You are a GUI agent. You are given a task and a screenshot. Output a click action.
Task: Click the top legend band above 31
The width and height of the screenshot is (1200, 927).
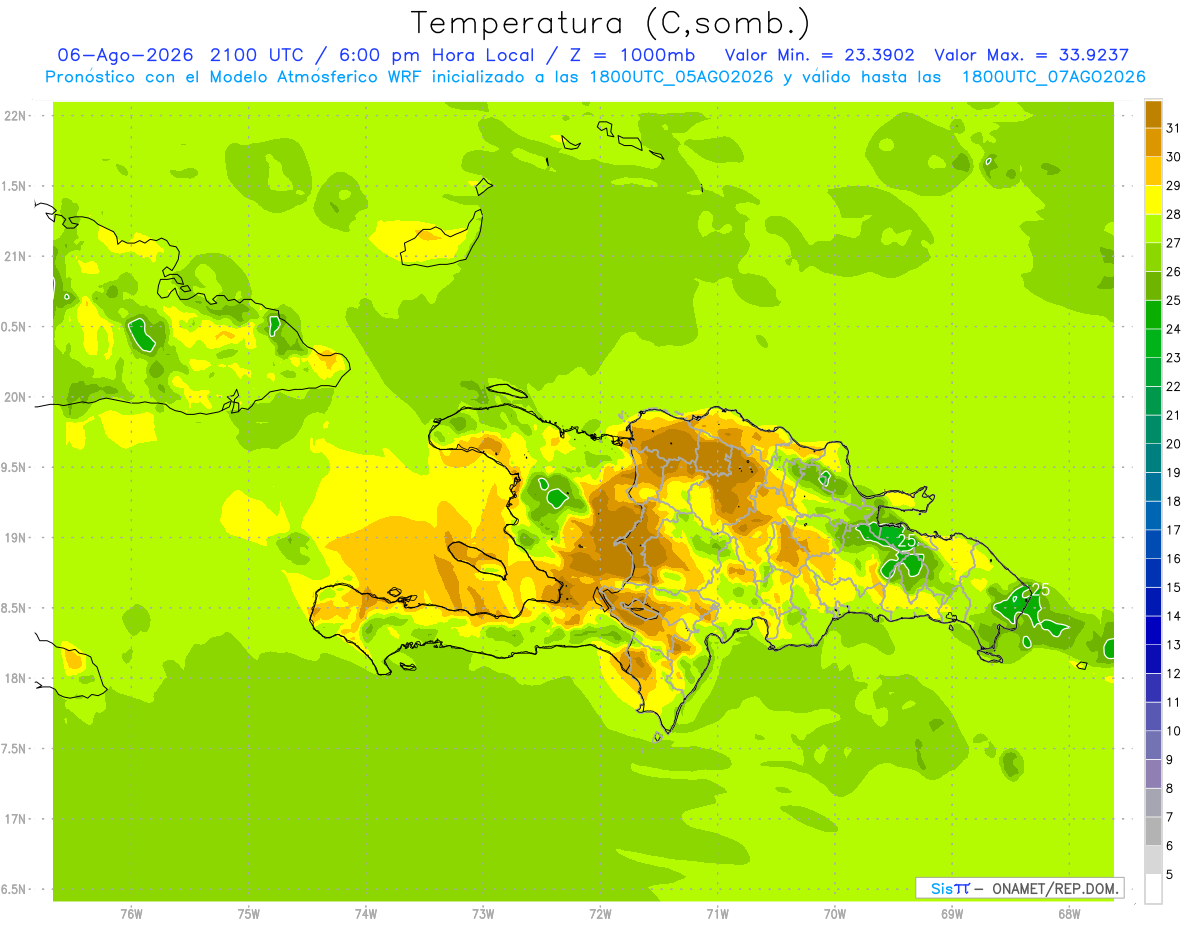point(1153,114)
